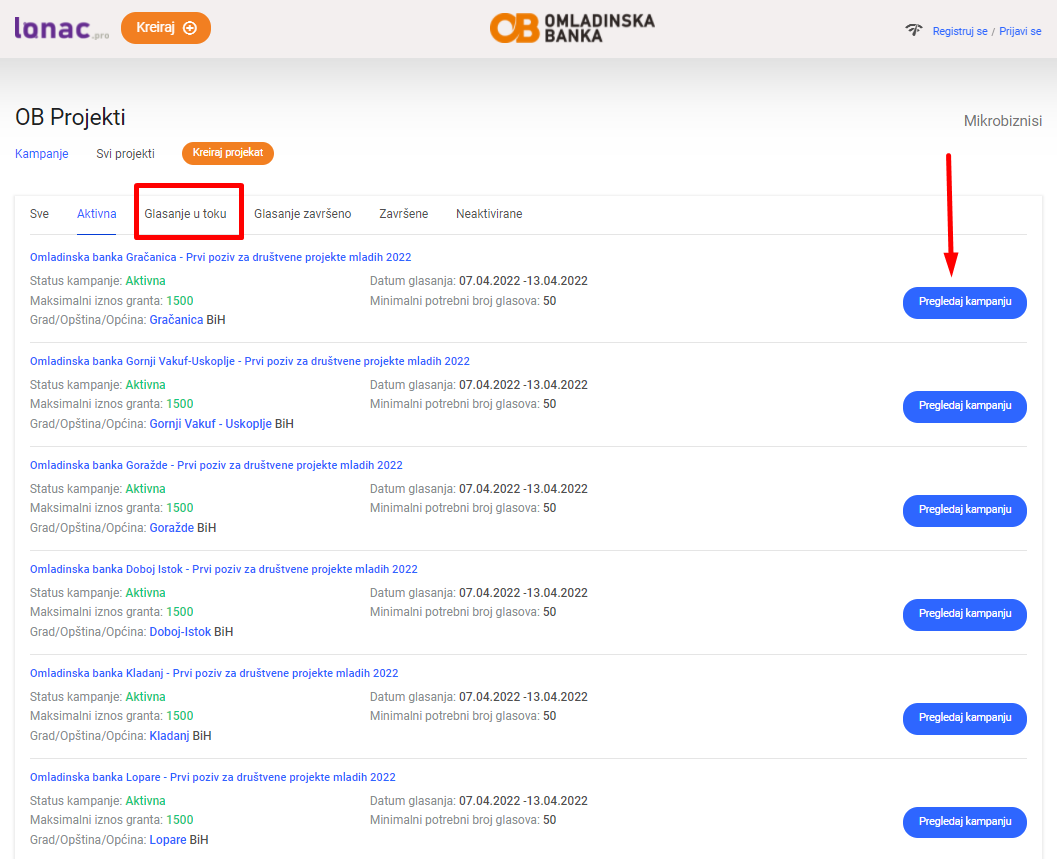
Task: Open the Kampanje link
Action: pos(41,154)
